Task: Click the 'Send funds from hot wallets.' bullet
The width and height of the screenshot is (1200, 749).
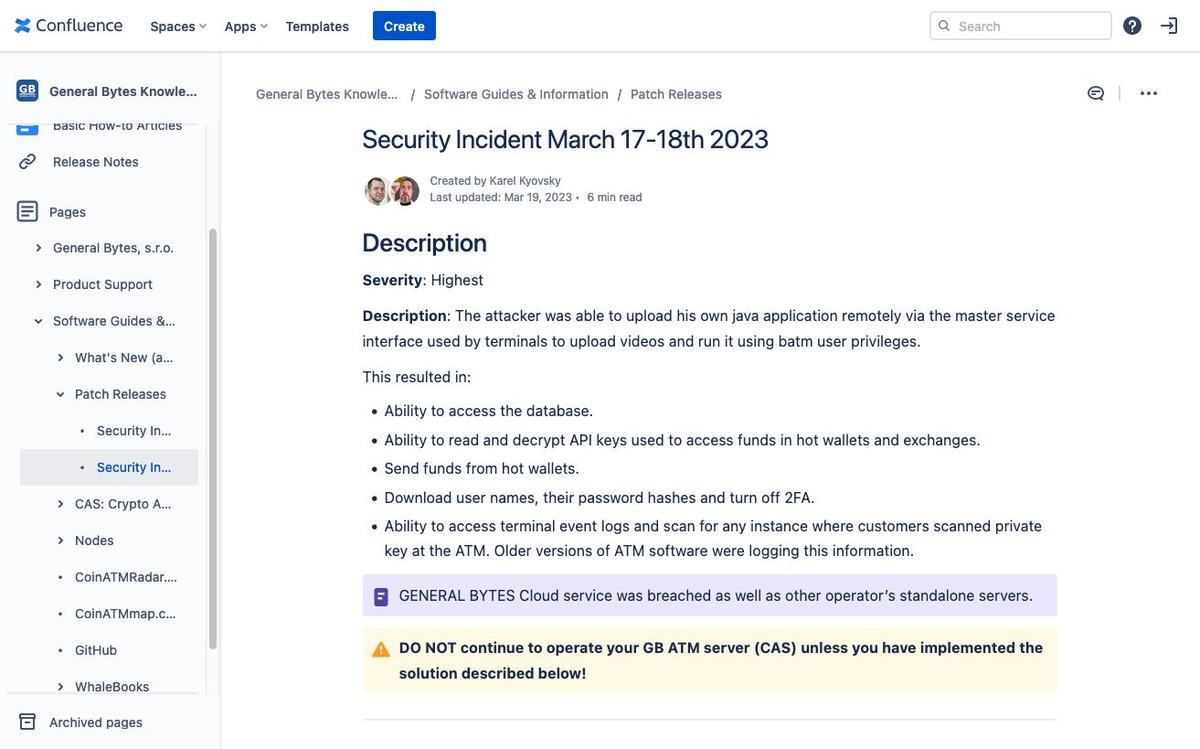Action: 482,468
